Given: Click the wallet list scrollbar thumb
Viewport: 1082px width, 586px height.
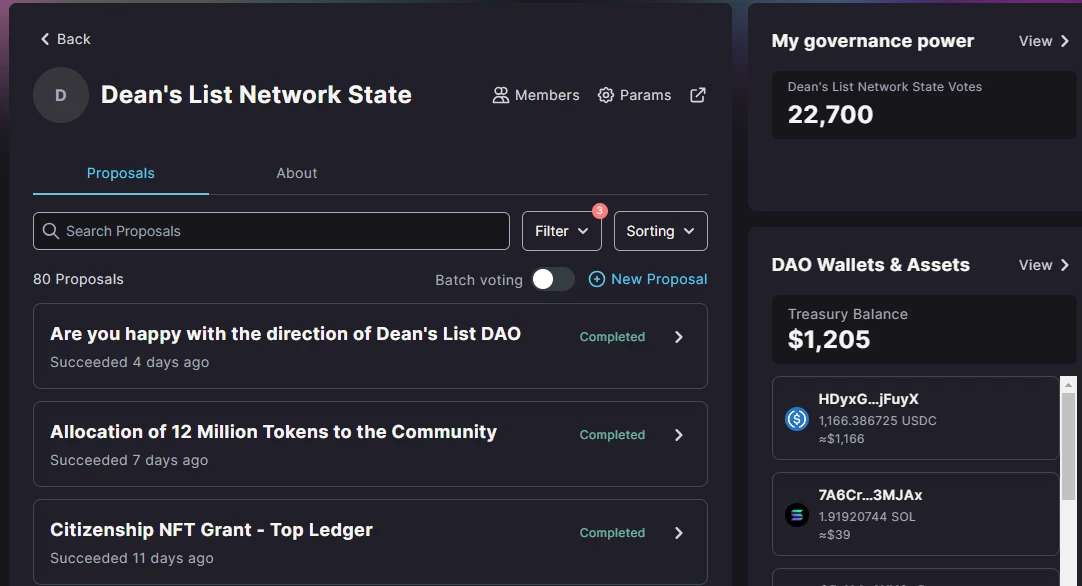Looking at the screenshot, I should point(1068,446).
